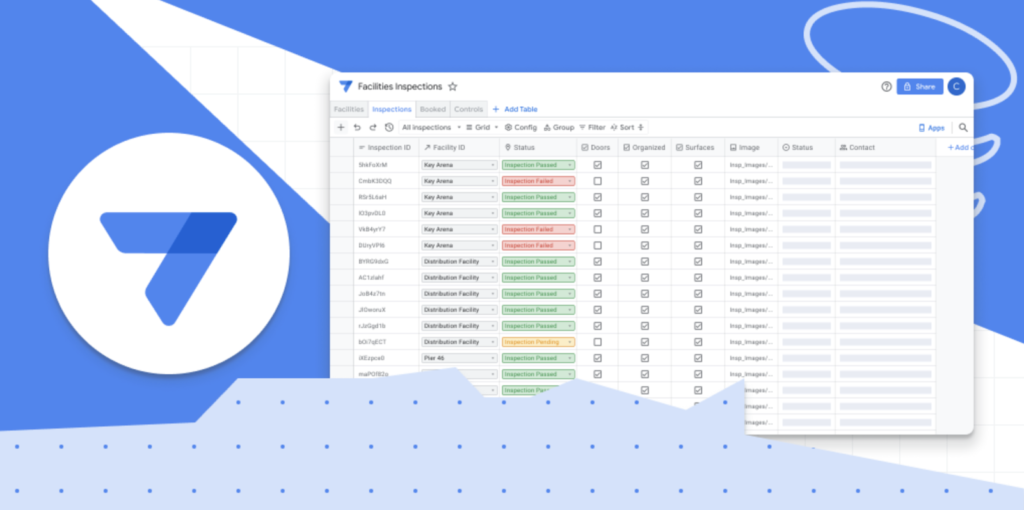Screen dimensions: 1024x510
Task: Open the row height adjust icon
Action: (641, 128)
